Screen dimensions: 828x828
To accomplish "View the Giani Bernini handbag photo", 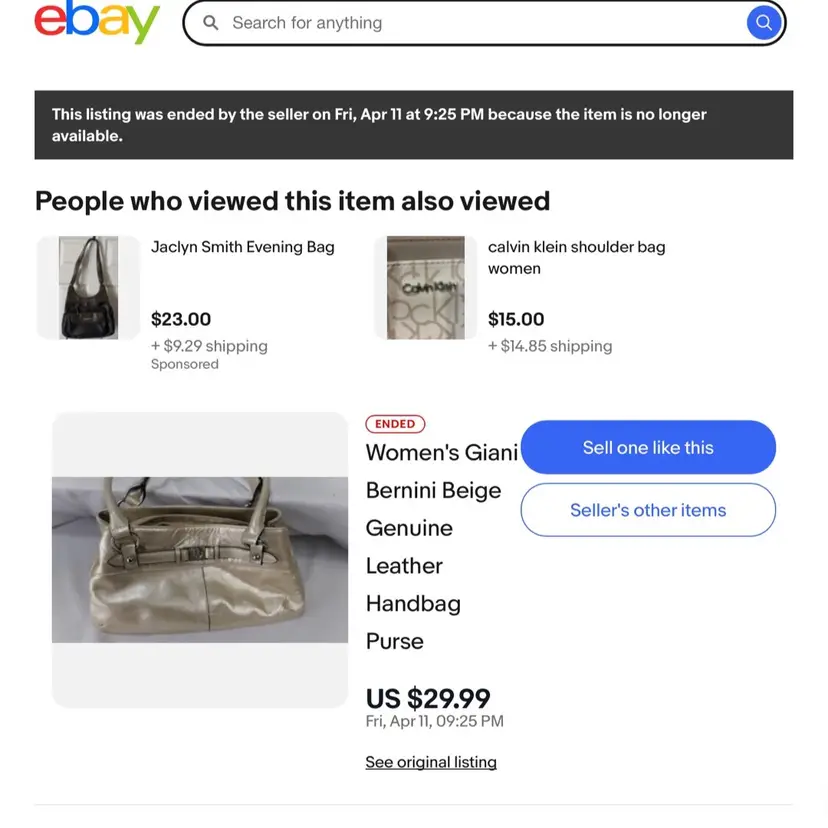I will click(x=200, y=559).
